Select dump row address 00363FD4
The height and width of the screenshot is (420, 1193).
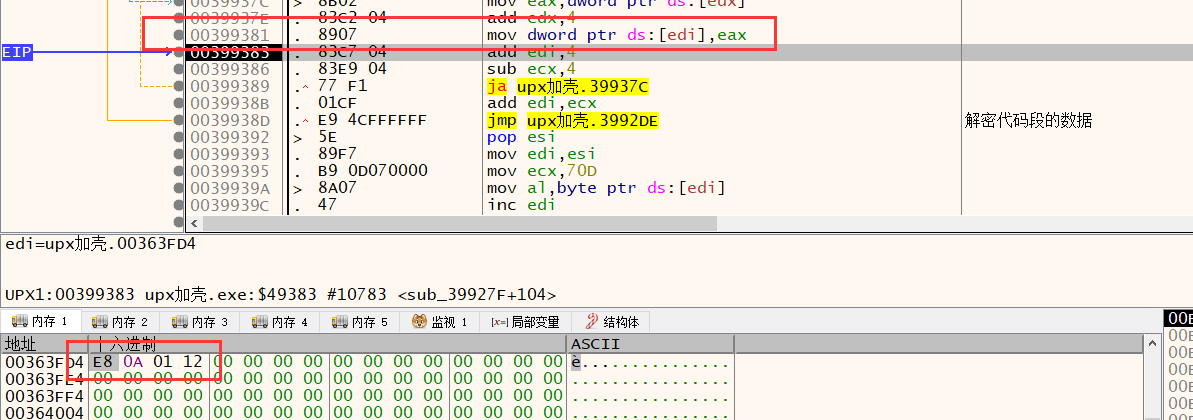point(45,362)
